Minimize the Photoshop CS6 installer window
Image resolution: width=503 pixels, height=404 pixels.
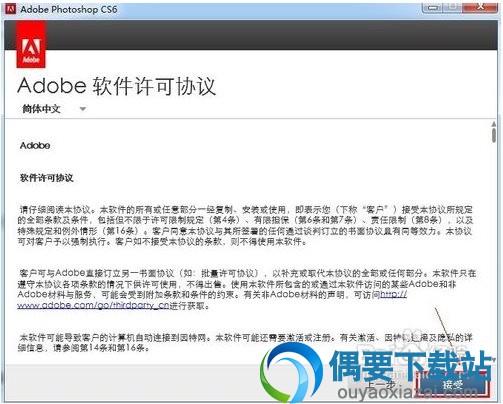point(432,7)
